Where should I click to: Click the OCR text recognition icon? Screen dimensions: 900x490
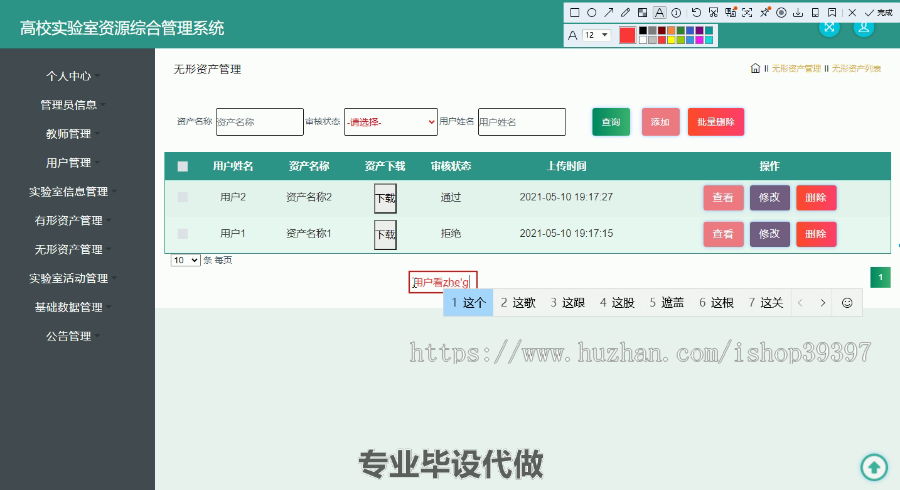tap(747, 12)
